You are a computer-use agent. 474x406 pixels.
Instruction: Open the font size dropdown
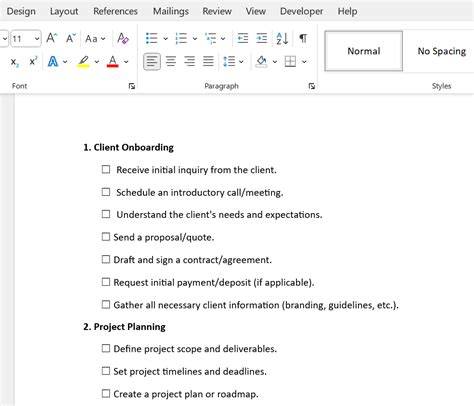pos(37,39)
